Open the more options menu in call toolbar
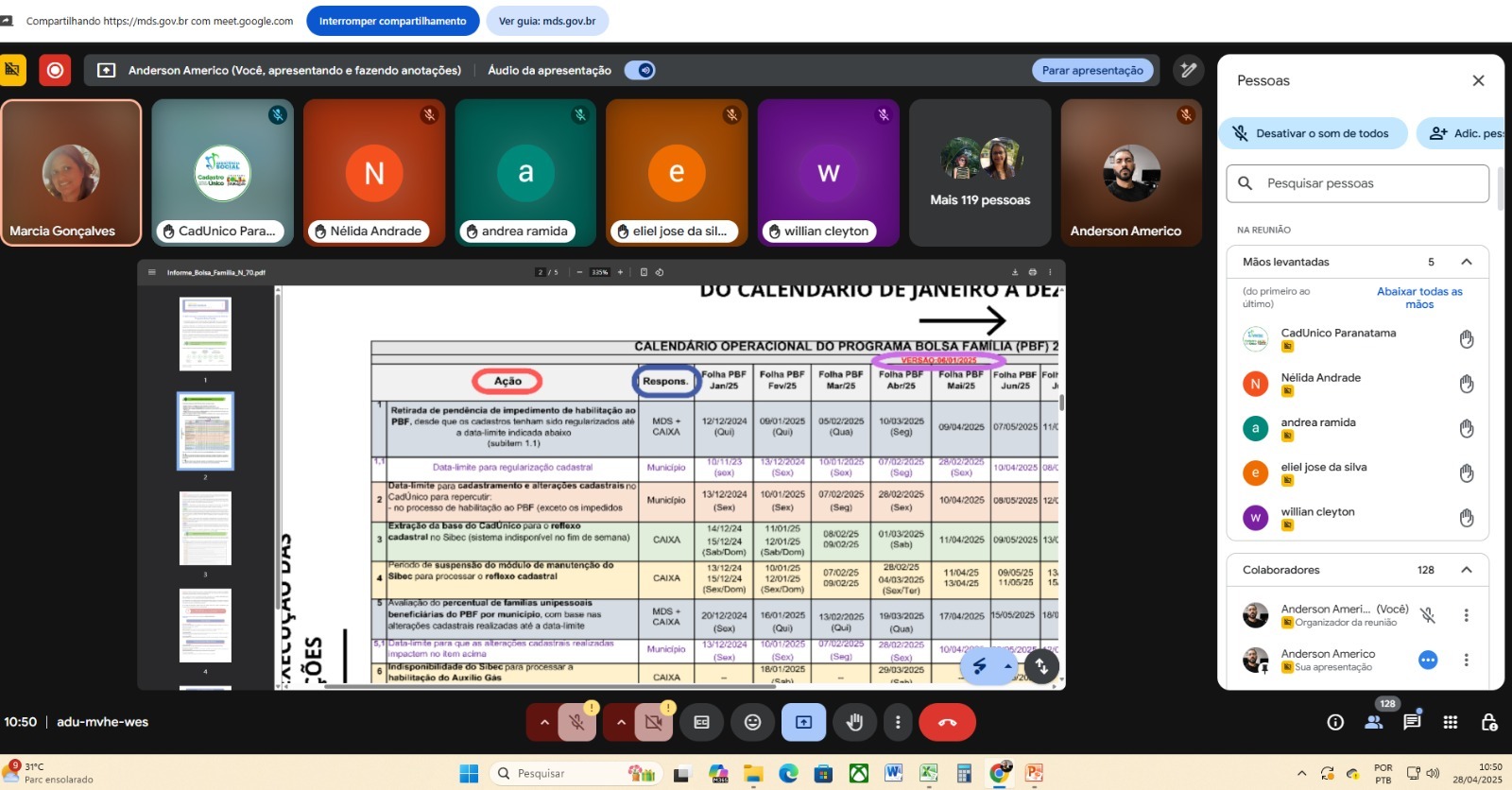1512x790 pixels. coord(898,722)
